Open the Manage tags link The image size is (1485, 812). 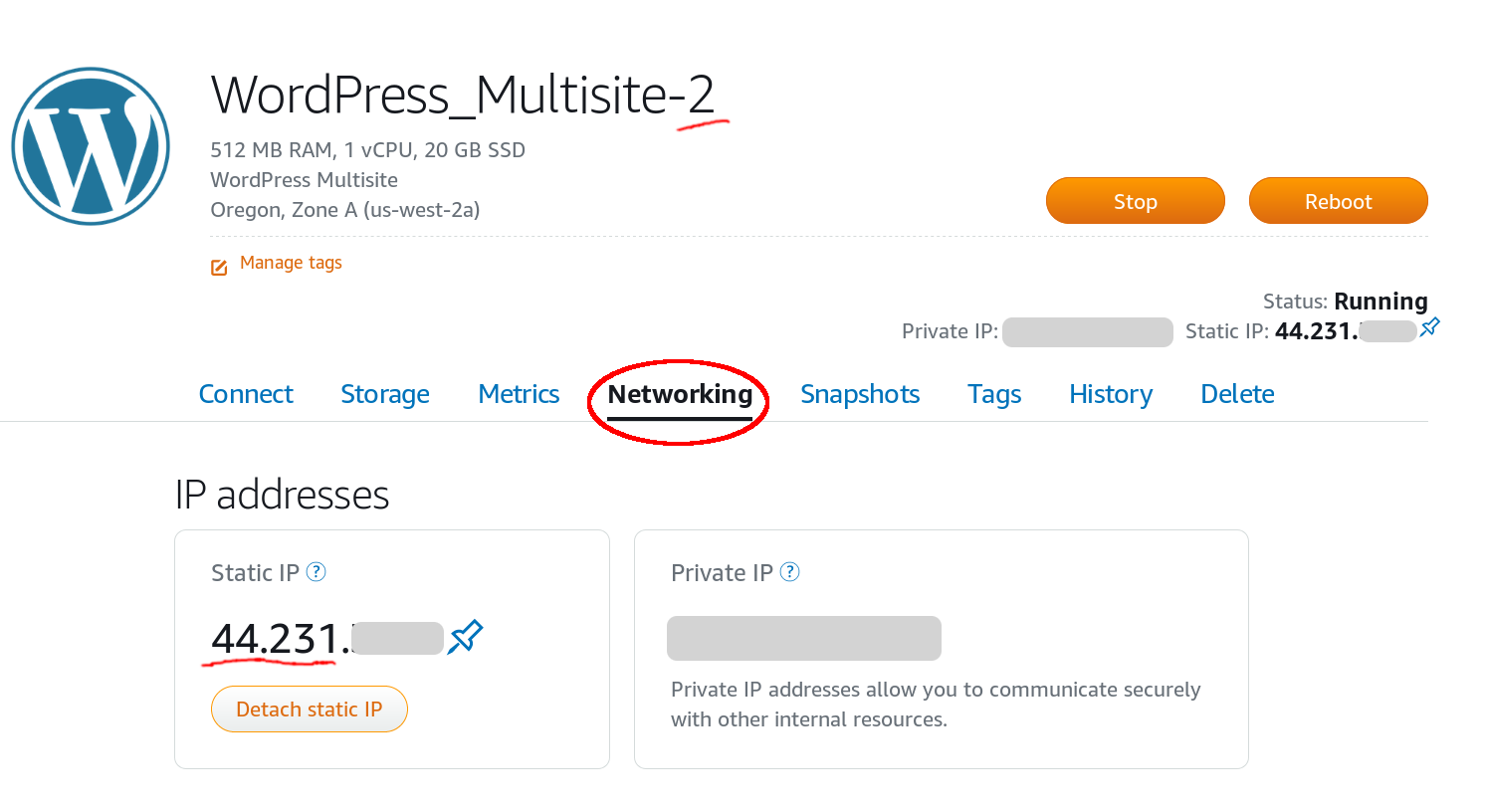pyautogui.click(x=291, y=263)
